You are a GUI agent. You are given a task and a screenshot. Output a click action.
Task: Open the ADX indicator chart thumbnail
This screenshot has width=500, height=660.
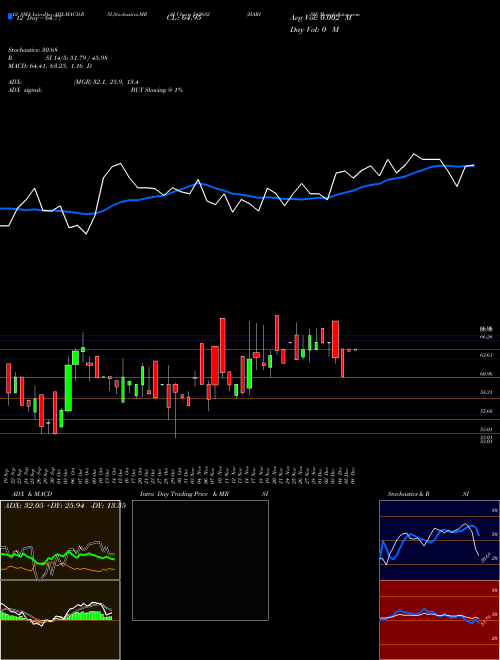pyautogui.click(x=60, y=540)
